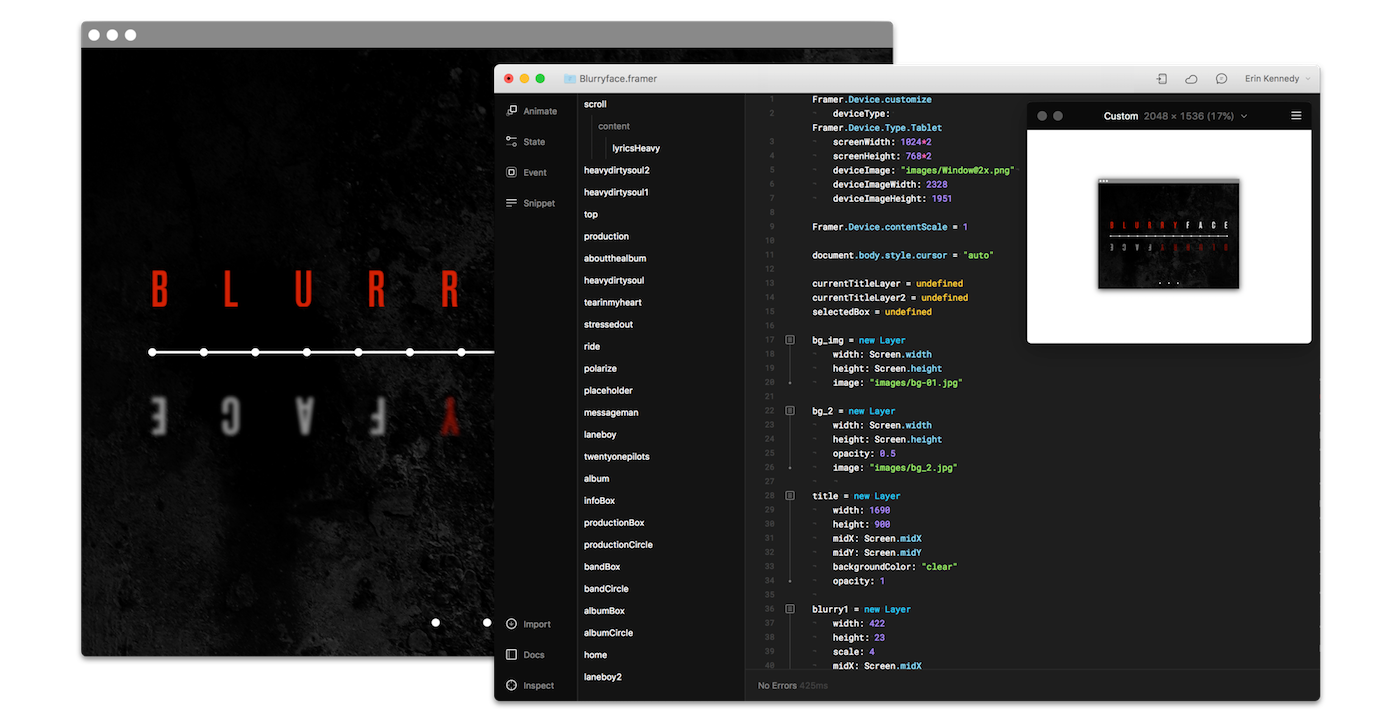
Task: Select the lyricsHeavy layer in the list
Action: 636,148
